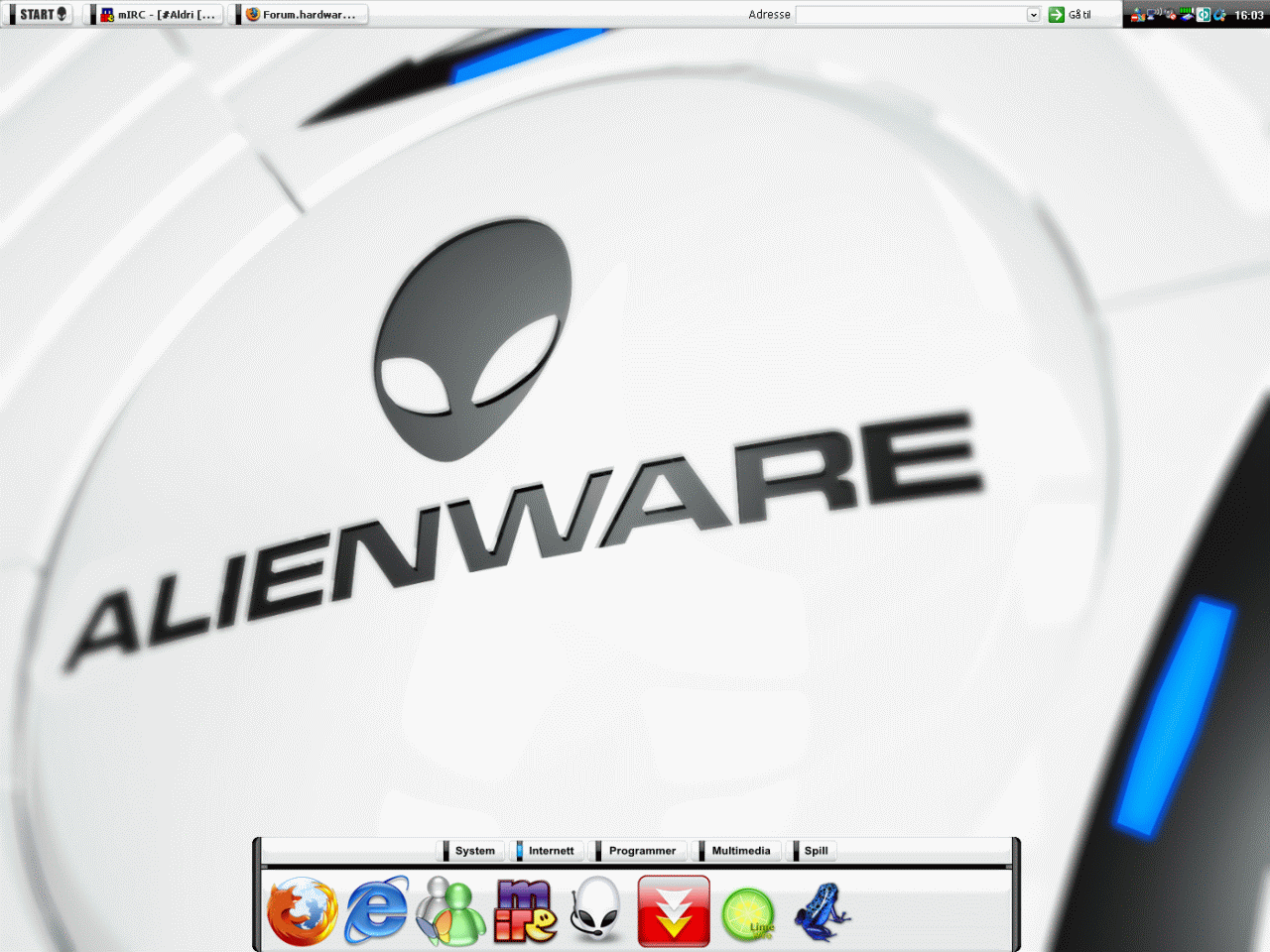This screenshot has height=952, width=1270.
Task: Select the Programmer tab in the dock
Action: pos(637,851)
